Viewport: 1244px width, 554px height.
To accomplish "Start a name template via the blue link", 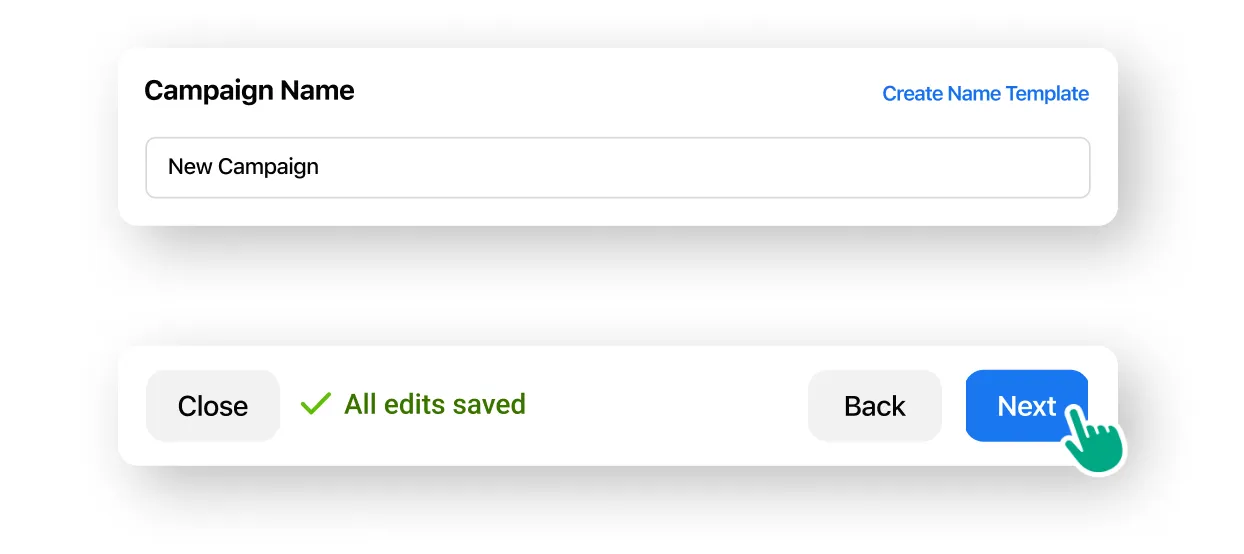I will 985,94.
